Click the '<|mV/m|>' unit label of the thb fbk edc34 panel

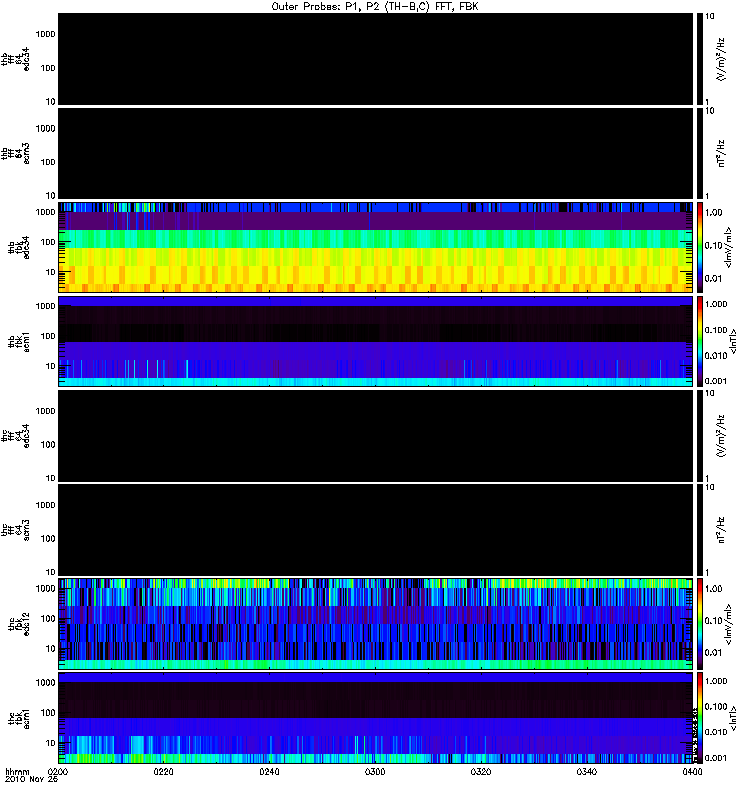(729, 247)
